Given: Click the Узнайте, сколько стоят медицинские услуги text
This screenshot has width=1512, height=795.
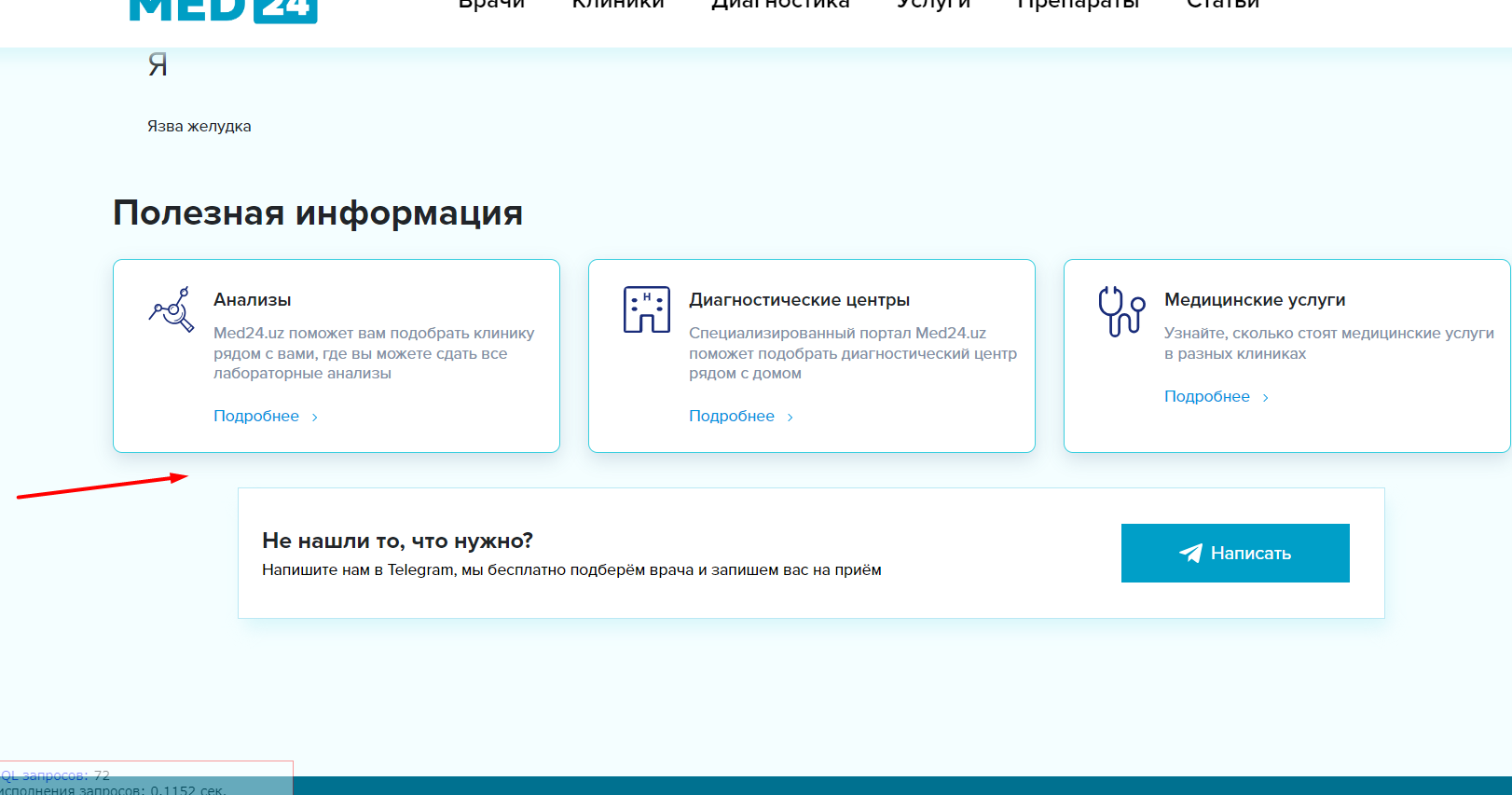Looking at the screenshot, I should point(1329,343).
